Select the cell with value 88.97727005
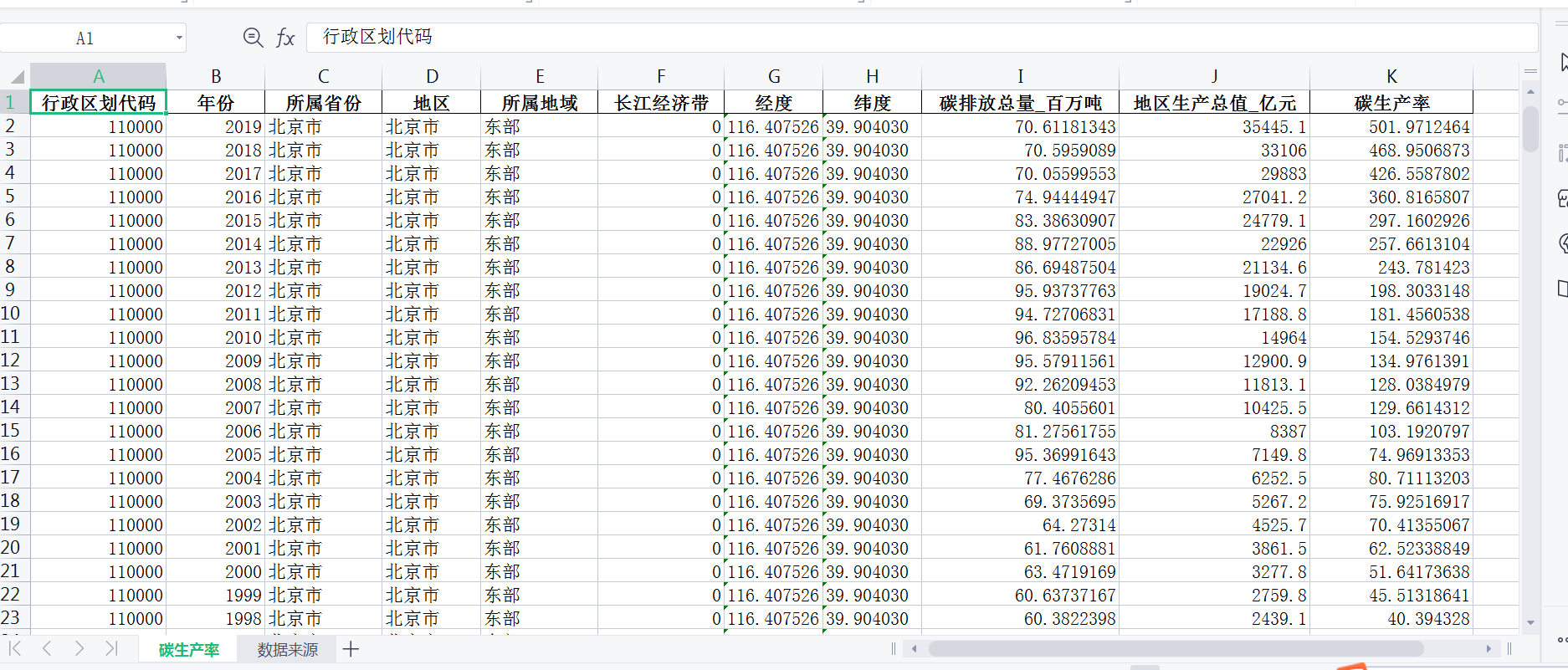 [1021, 243]
